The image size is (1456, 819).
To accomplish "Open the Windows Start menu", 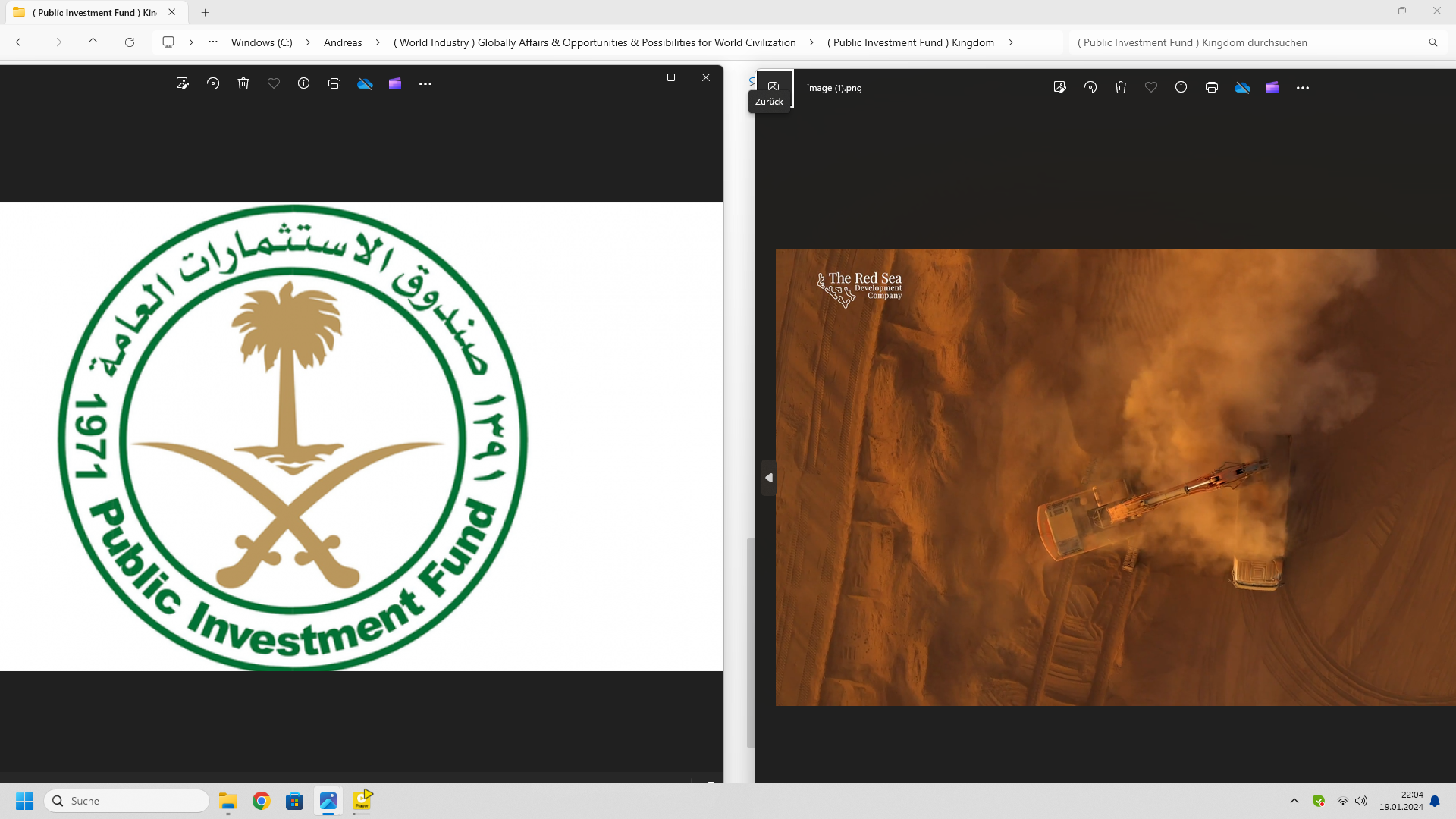I will (25, 801).
